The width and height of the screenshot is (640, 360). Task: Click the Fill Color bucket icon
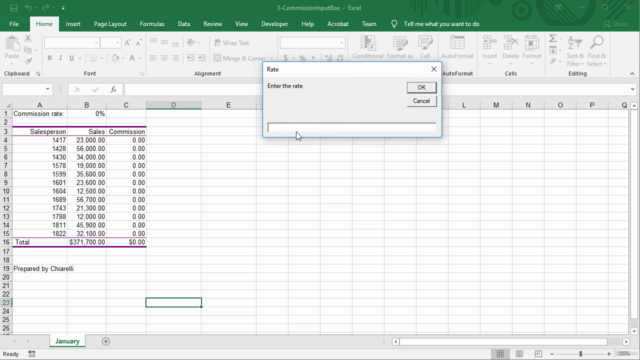[x=115, y=58]
